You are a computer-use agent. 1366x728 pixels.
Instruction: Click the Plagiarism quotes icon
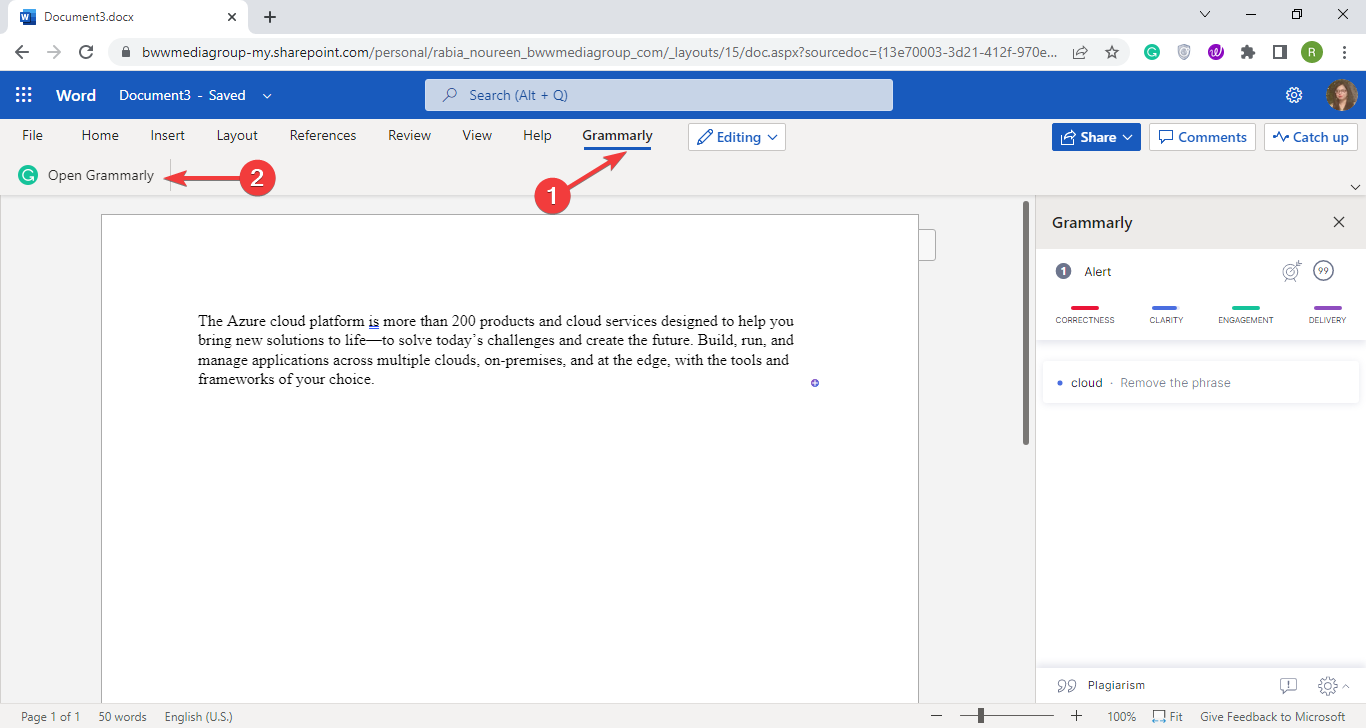coord(1066,685)
